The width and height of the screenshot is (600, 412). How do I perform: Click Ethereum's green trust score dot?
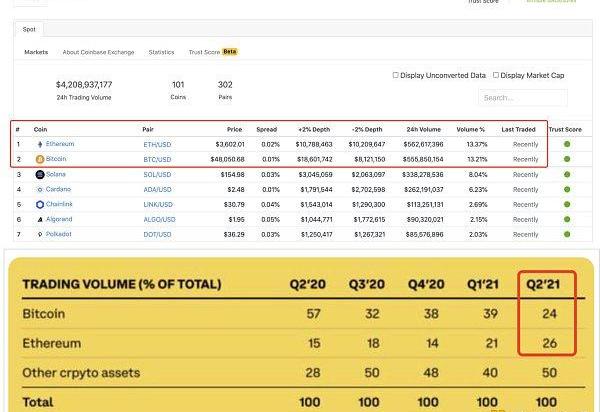point(567,144)
